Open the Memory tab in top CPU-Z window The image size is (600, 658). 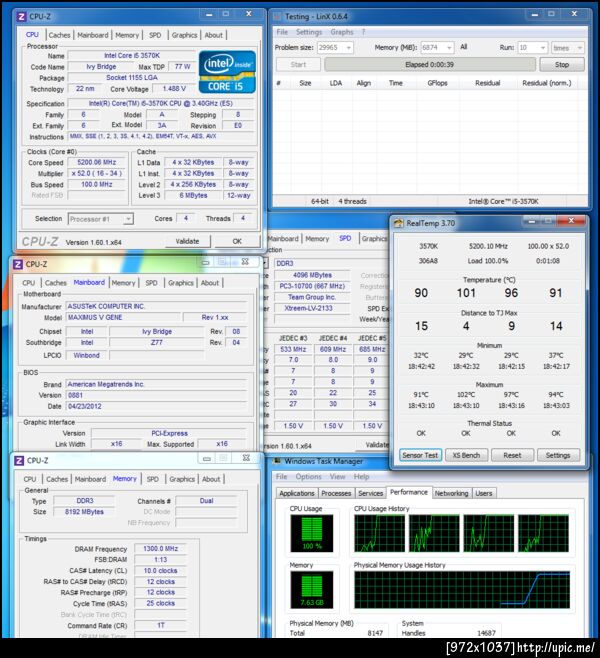[127, 35]
